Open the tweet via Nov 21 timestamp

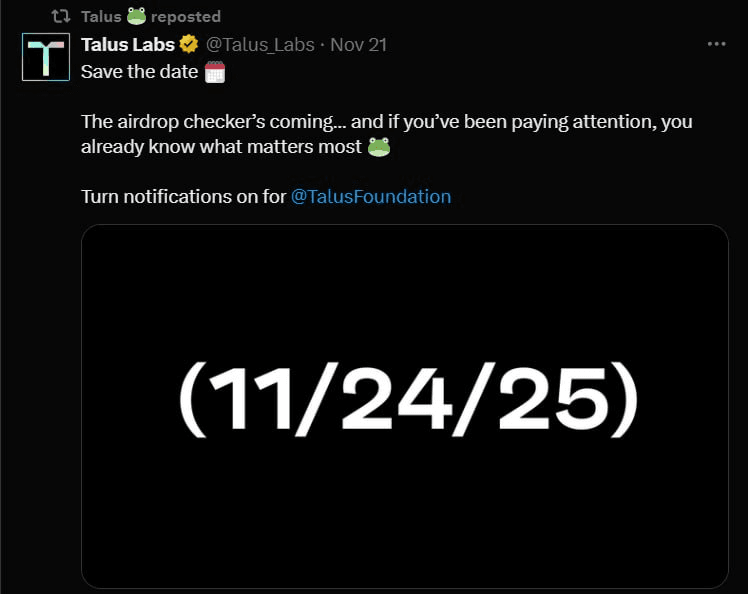point(358,45)
